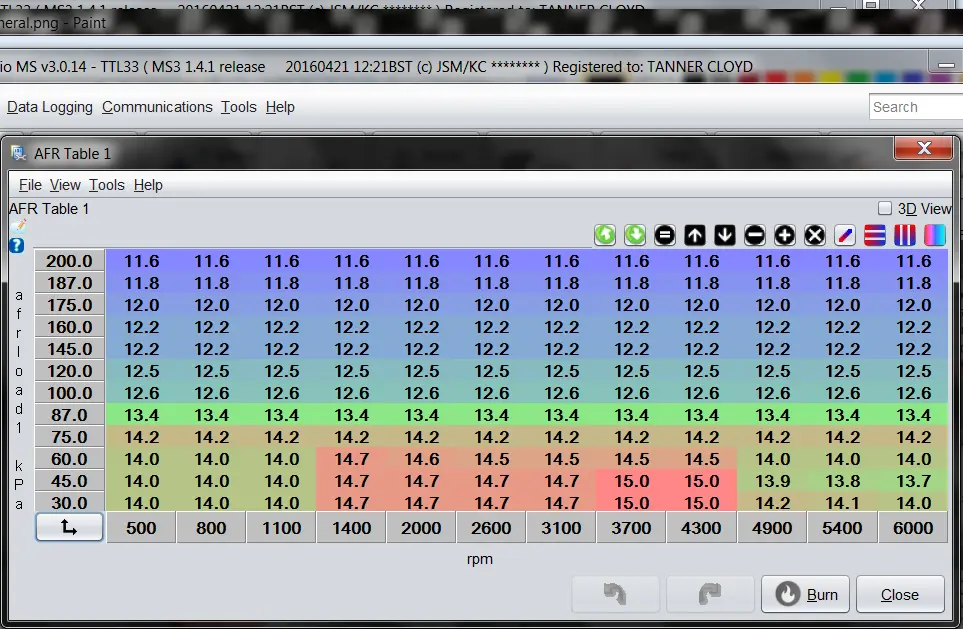Select the 11.8 cell at 1100 rpm

click(281, 283)
